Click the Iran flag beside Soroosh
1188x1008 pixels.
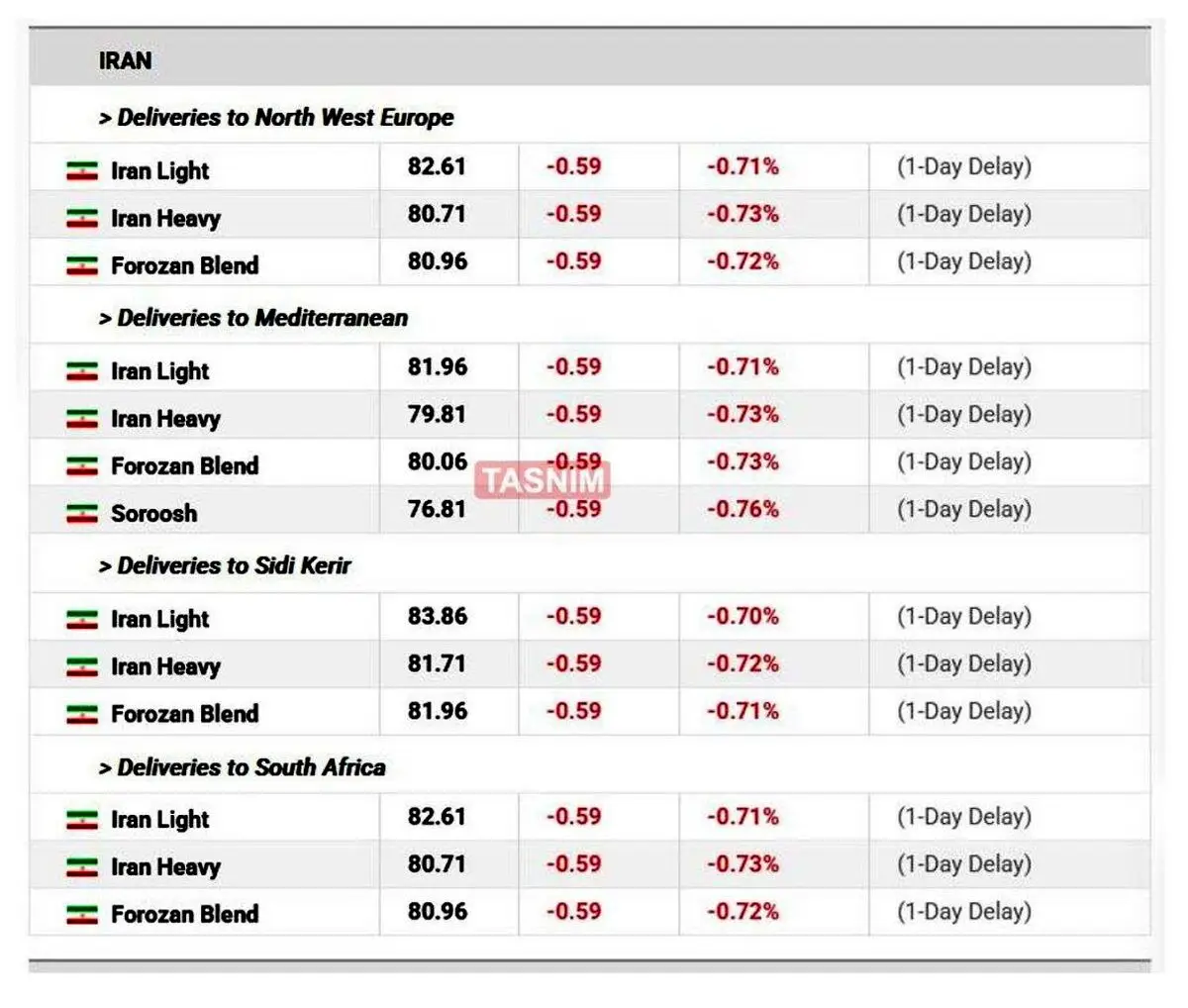pyautogui.click(x=82, y=513)
